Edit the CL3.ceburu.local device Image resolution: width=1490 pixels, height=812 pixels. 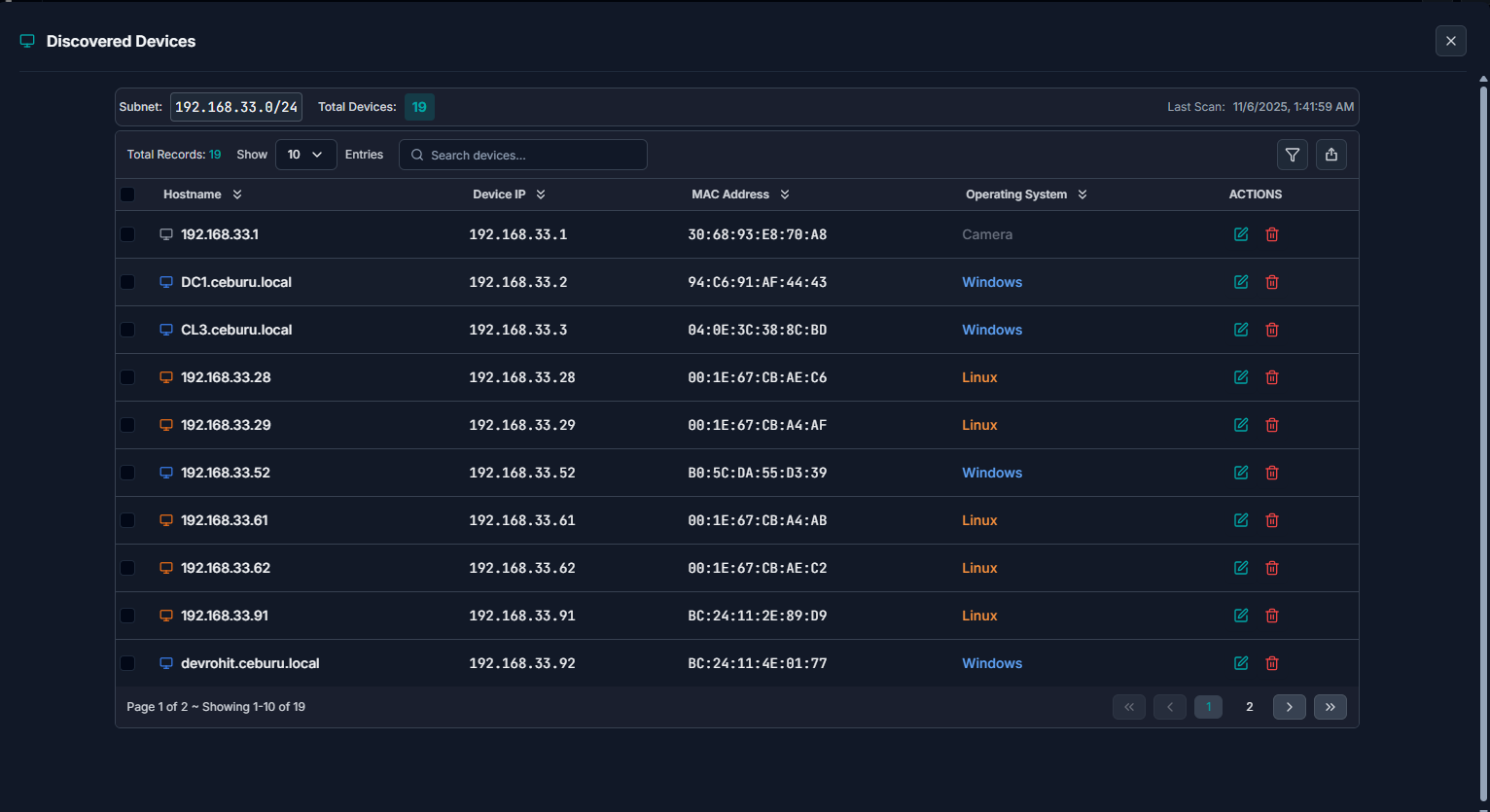(1241, 330)
